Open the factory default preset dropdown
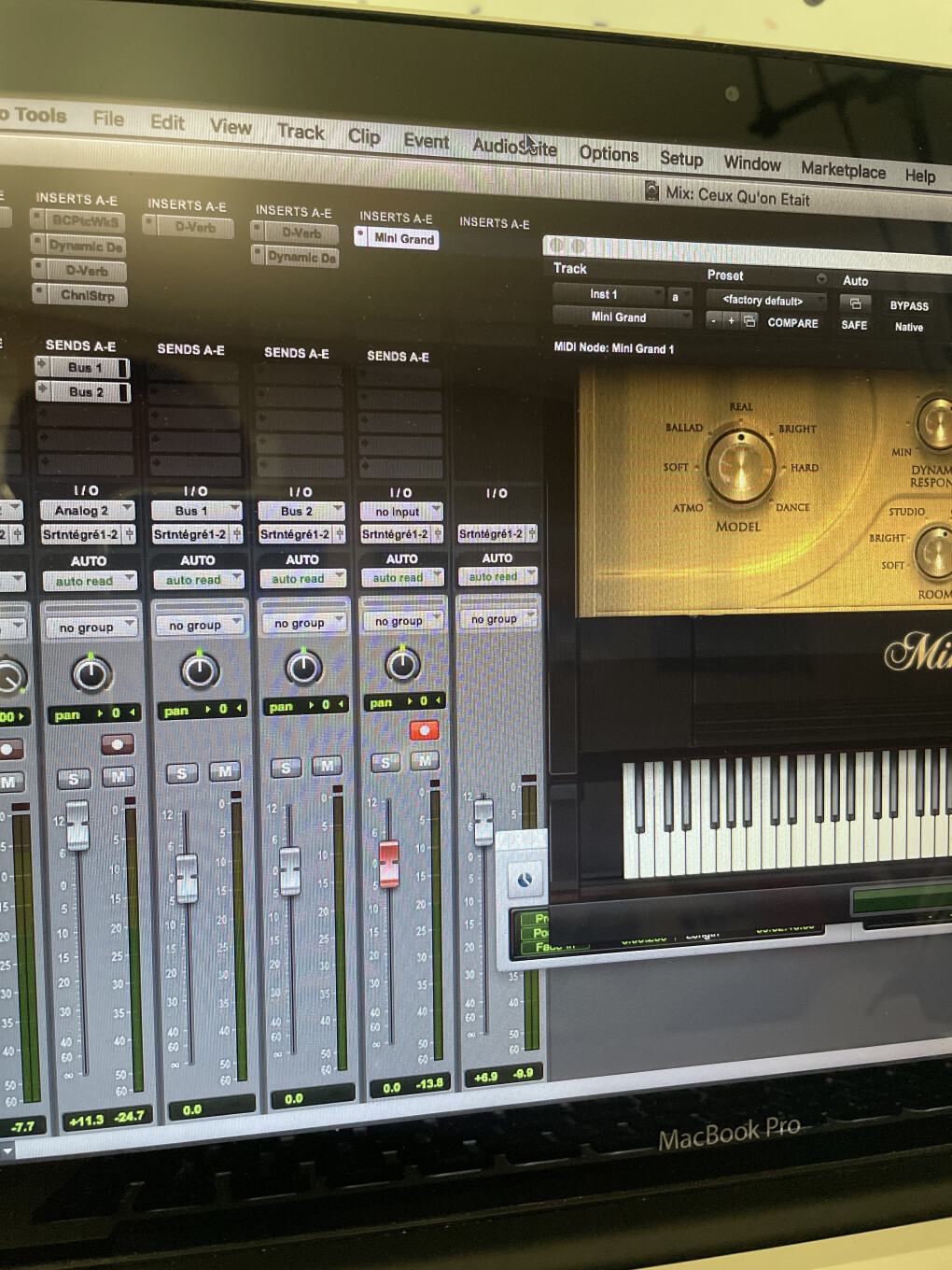Viewport: 952px width, 1270px height. coord(765,300)
